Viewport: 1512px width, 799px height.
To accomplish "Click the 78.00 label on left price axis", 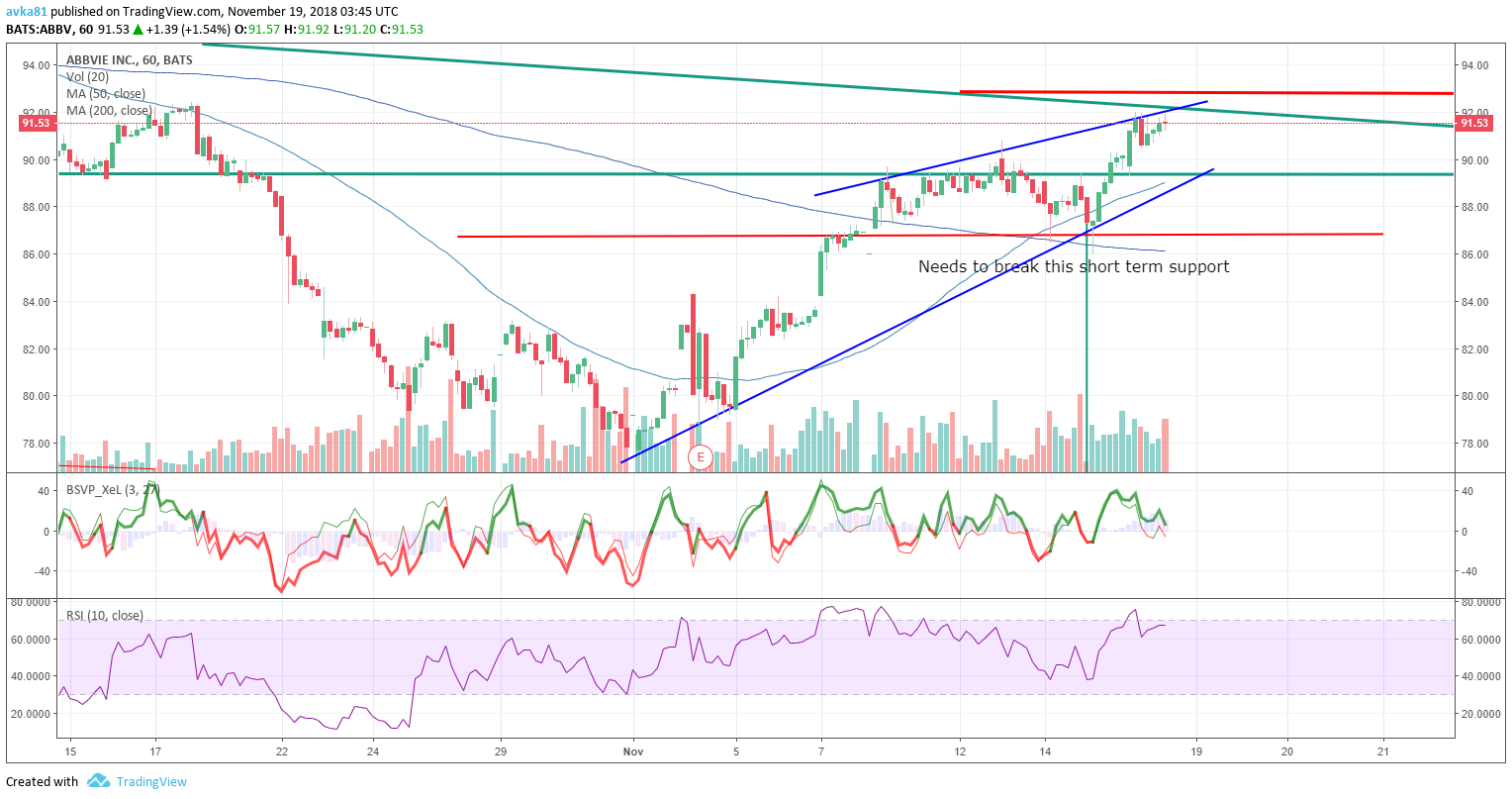I will [37, 444].
